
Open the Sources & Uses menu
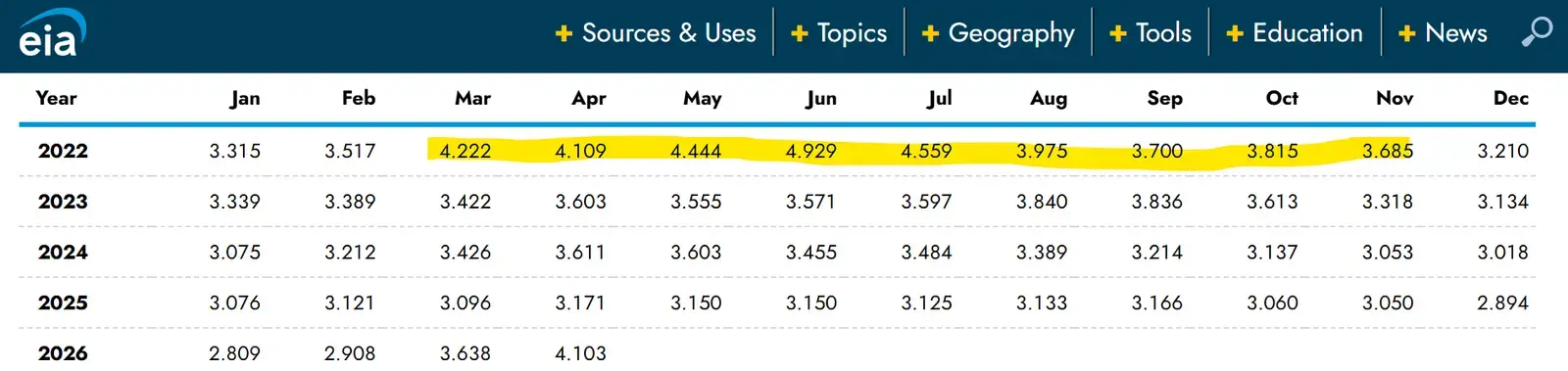pyautogui.click(x=669, y=33)
